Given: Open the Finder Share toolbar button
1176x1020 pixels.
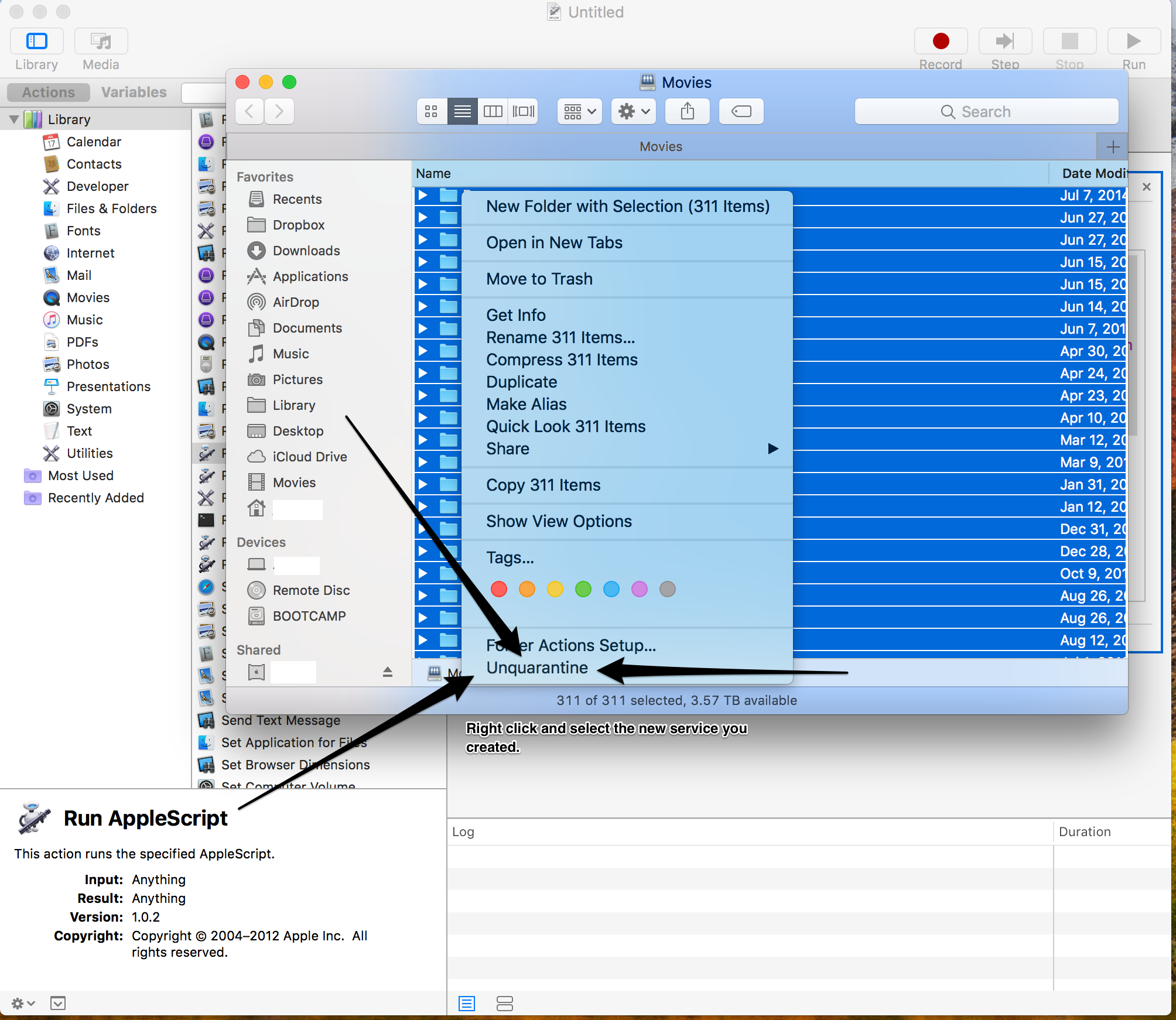Looking at the screenshot, I should click(688, 111).
